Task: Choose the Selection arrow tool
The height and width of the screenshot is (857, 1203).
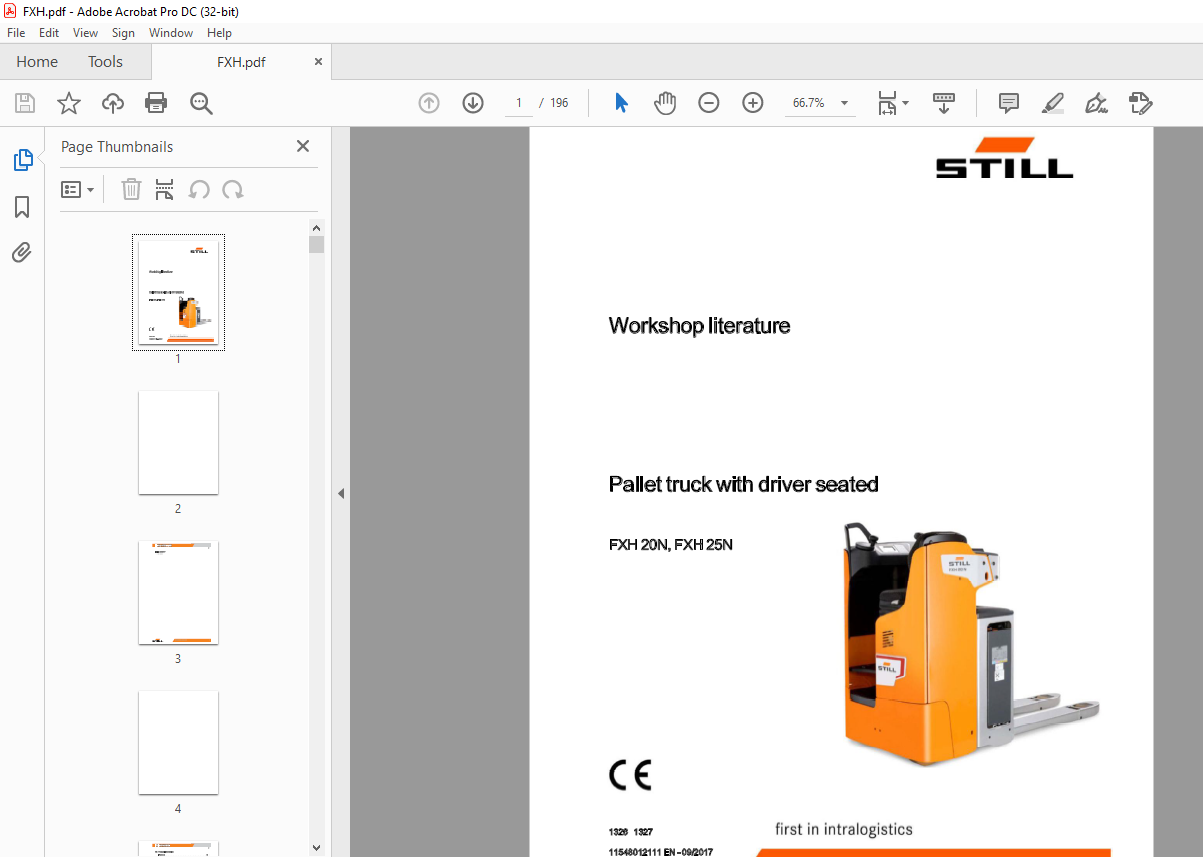Action: (x=621, y=103)
